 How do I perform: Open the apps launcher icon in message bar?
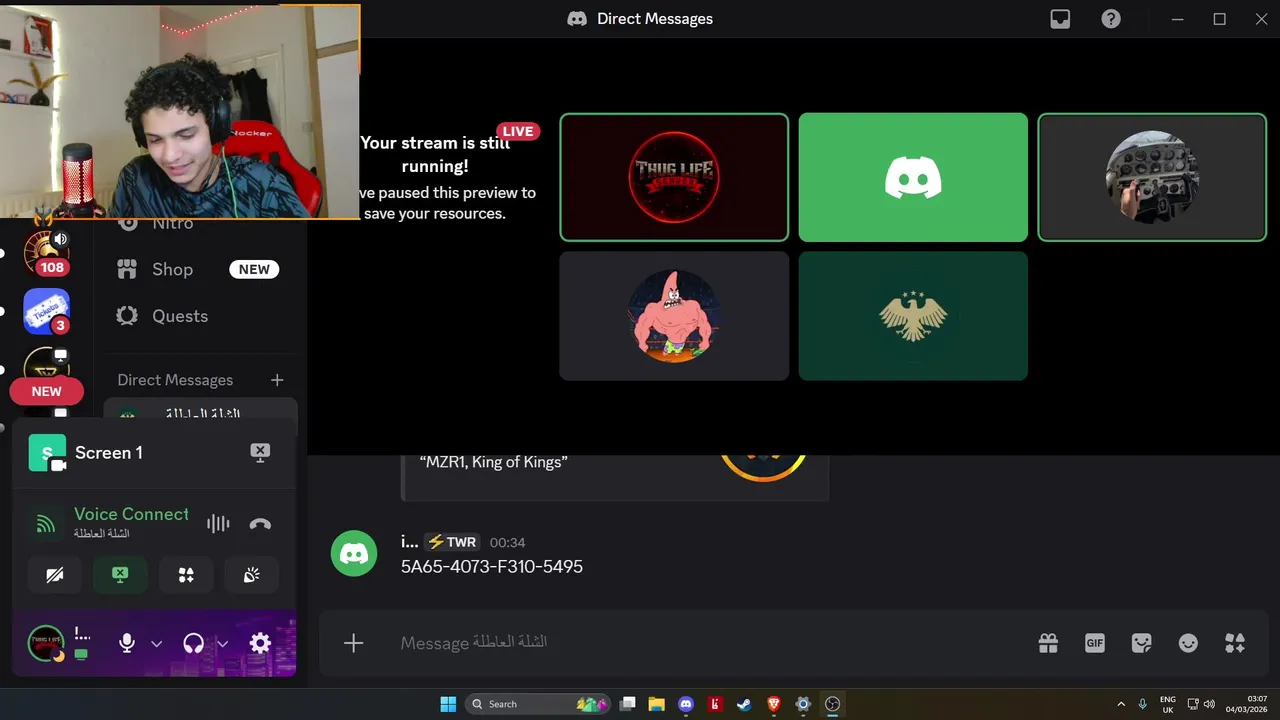tap(1235, 643)
